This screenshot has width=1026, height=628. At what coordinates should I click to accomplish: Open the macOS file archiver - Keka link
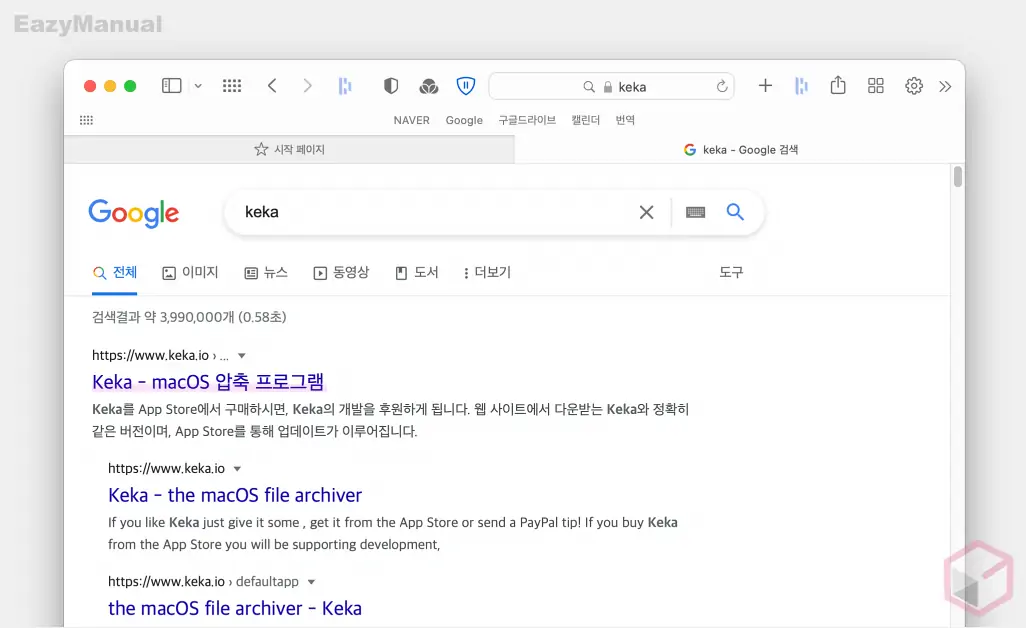pyautogui.click(x=235, y=608)
